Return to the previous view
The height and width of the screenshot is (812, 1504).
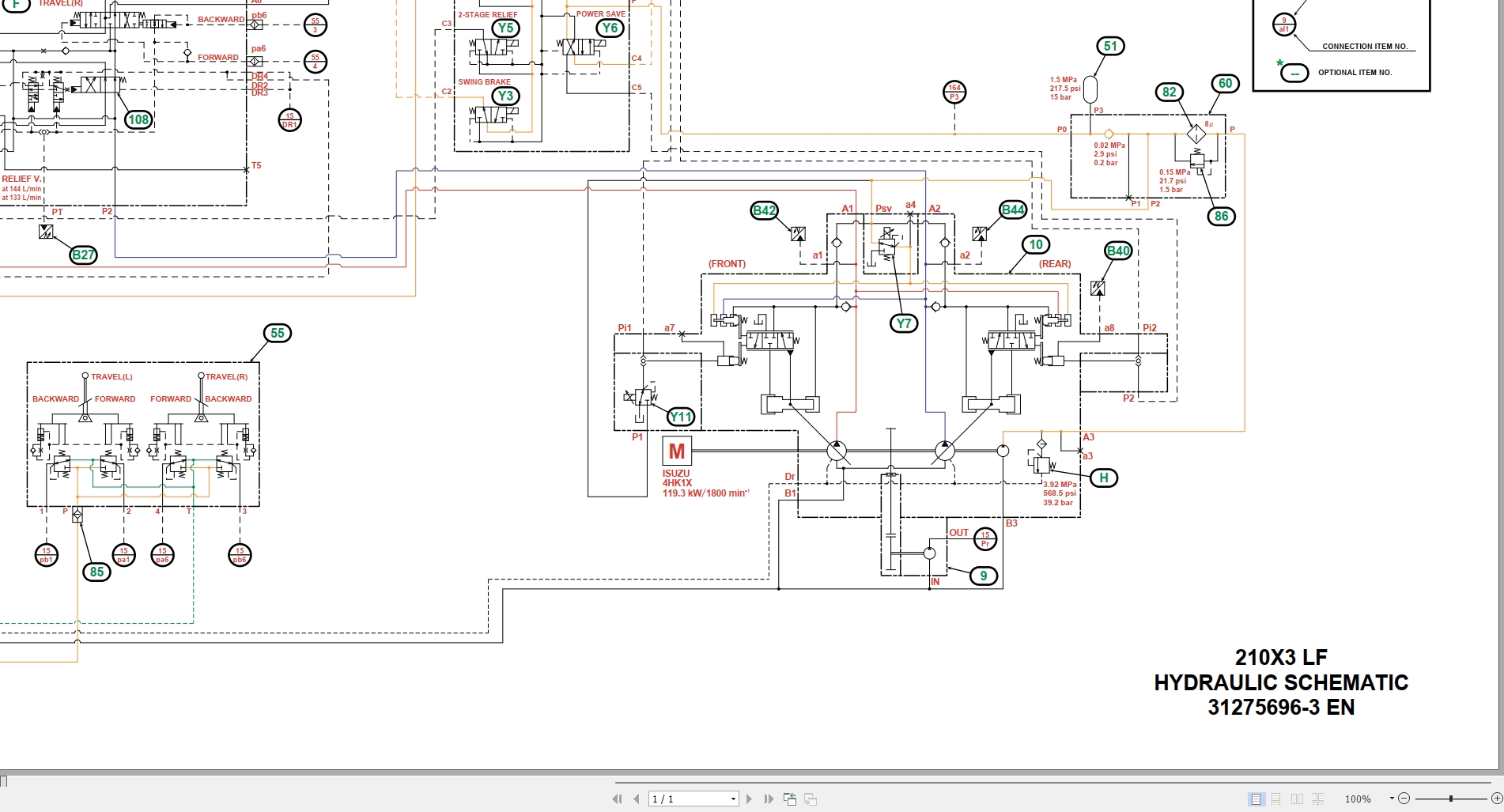click(790, 799)
